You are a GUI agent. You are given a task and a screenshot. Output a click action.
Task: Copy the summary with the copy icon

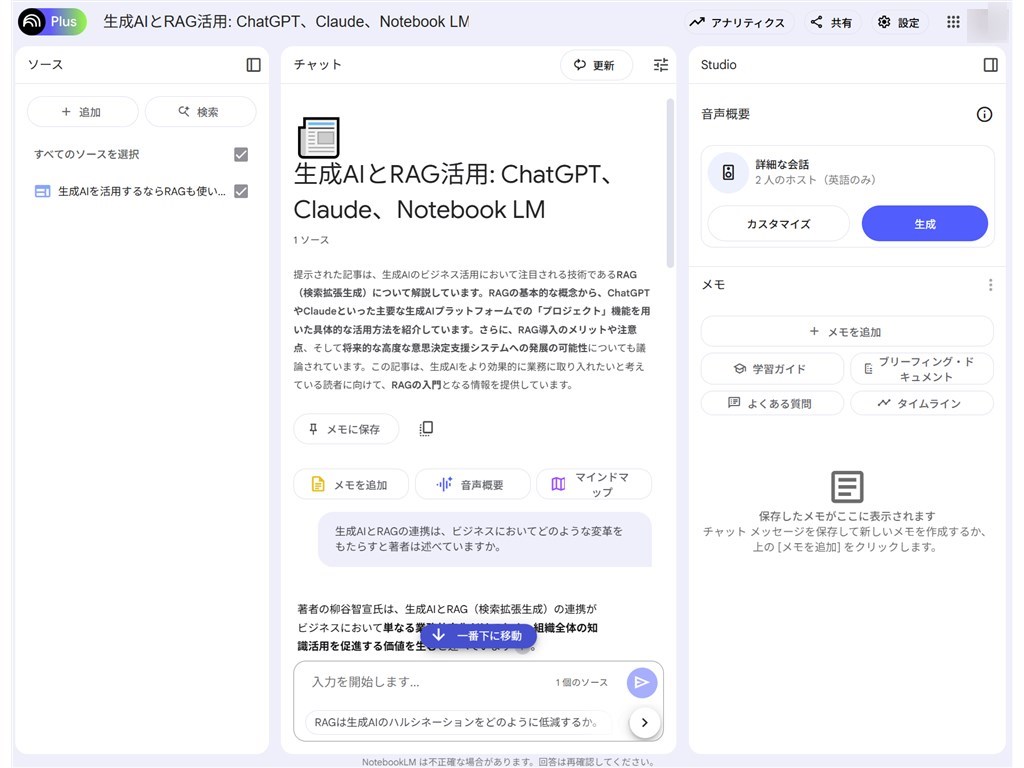(x=426, y=428)
